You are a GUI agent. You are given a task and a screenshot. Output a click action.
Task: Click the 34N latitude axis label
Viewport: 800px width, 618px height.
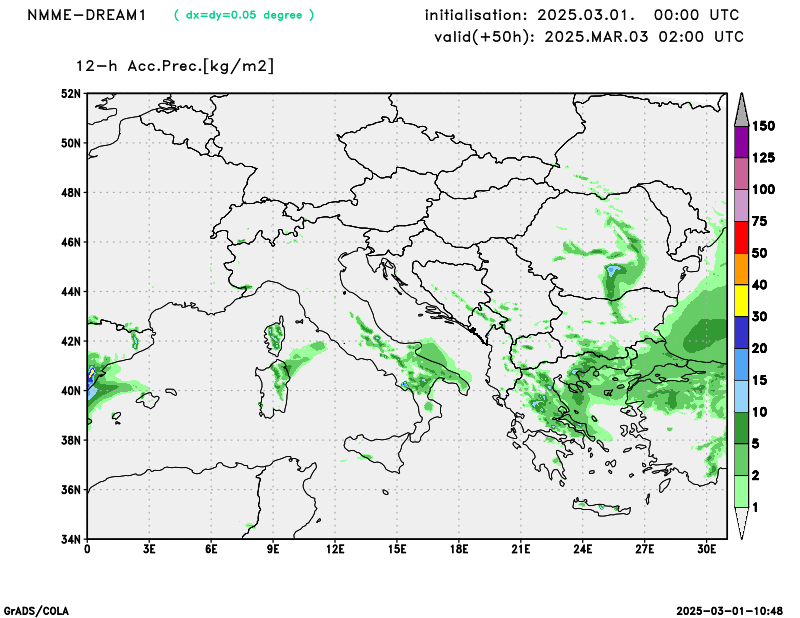[x=71, y=539]
